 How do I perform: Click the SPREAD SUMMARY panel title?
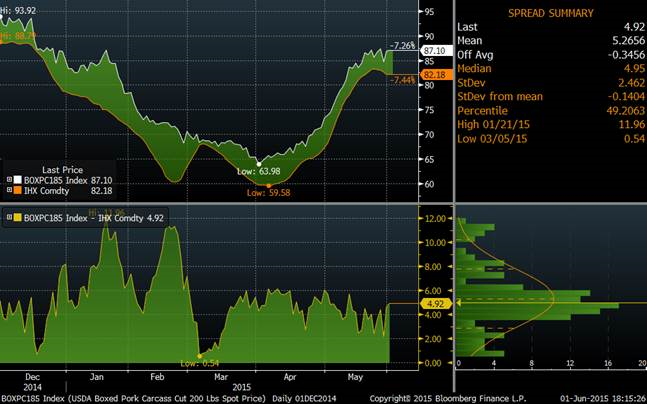click(x=549, y=13)
